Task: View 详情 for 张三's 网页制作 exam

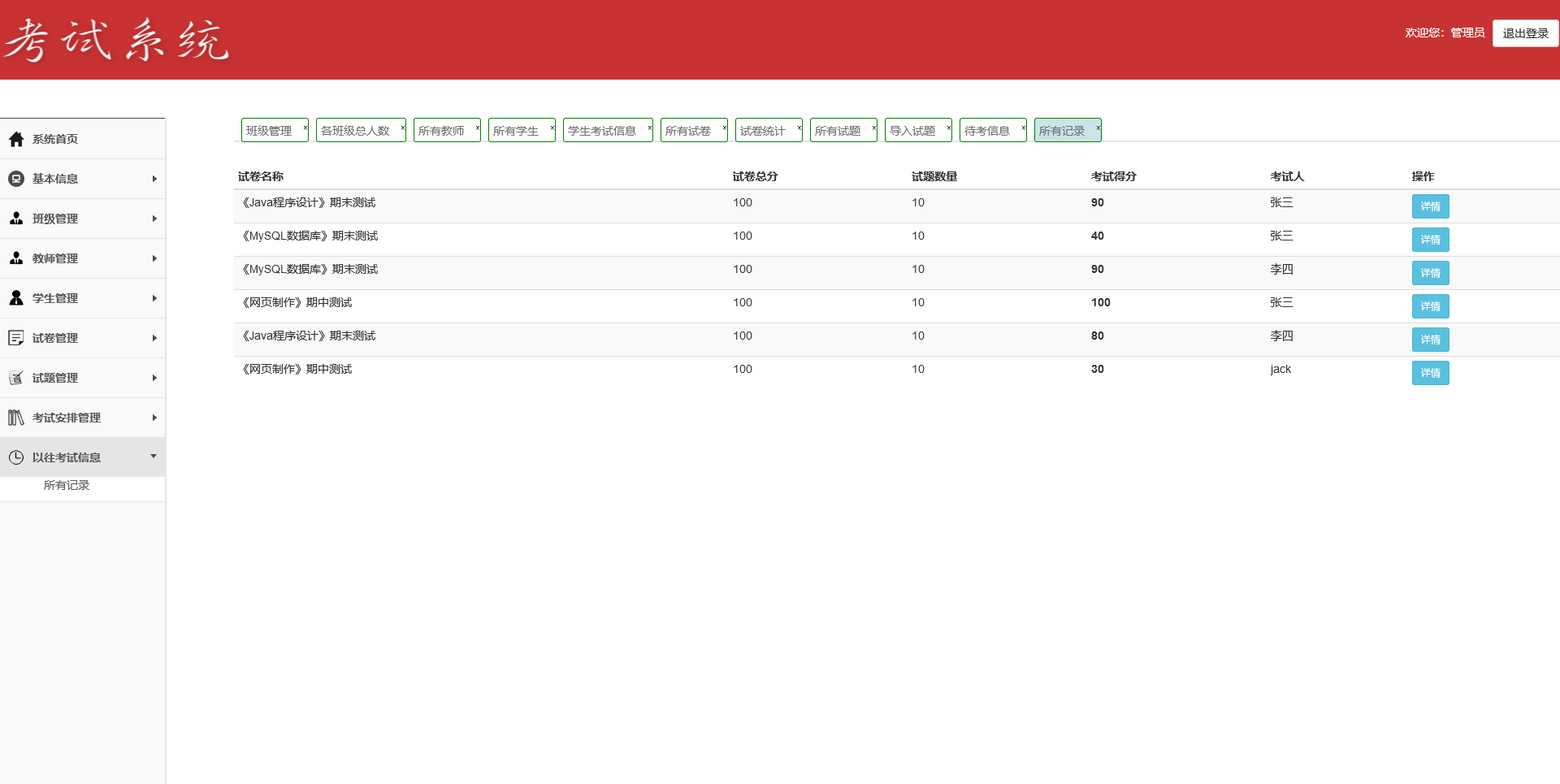Action: coord(1430,306)
